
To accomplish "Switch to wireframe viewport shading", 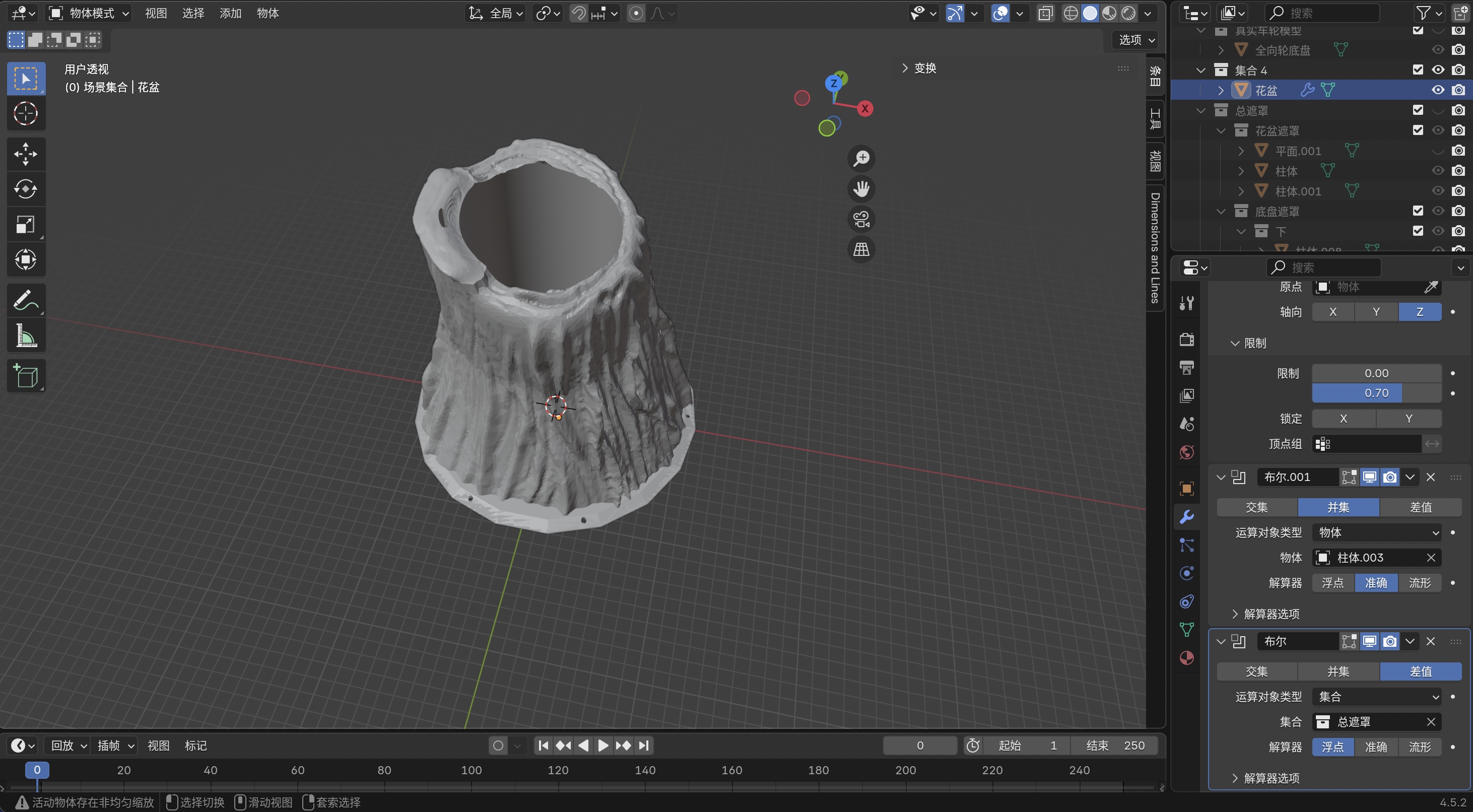I will click(1071, 13).
